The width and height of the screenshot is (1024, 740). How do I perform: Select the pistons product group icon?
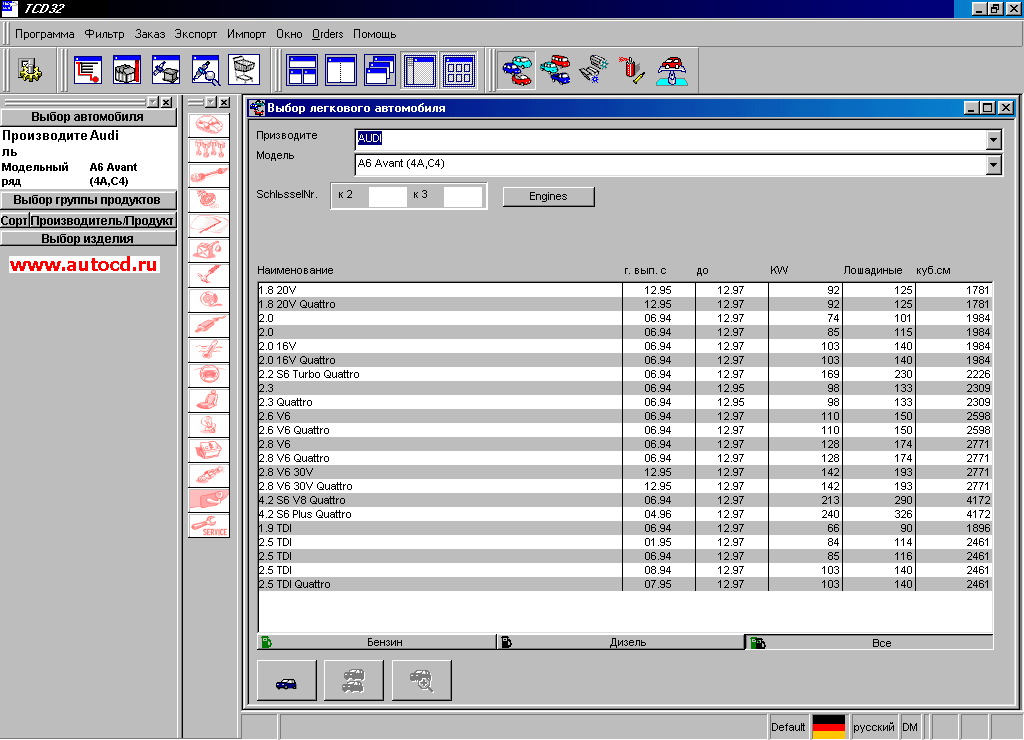(209, 150)
